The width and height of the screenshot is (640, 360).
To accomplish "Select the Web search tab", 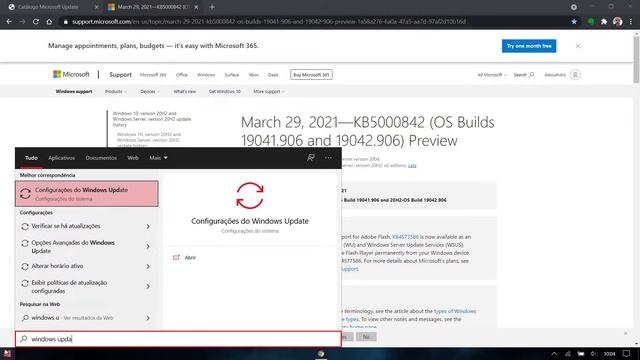I will point(133,158).
